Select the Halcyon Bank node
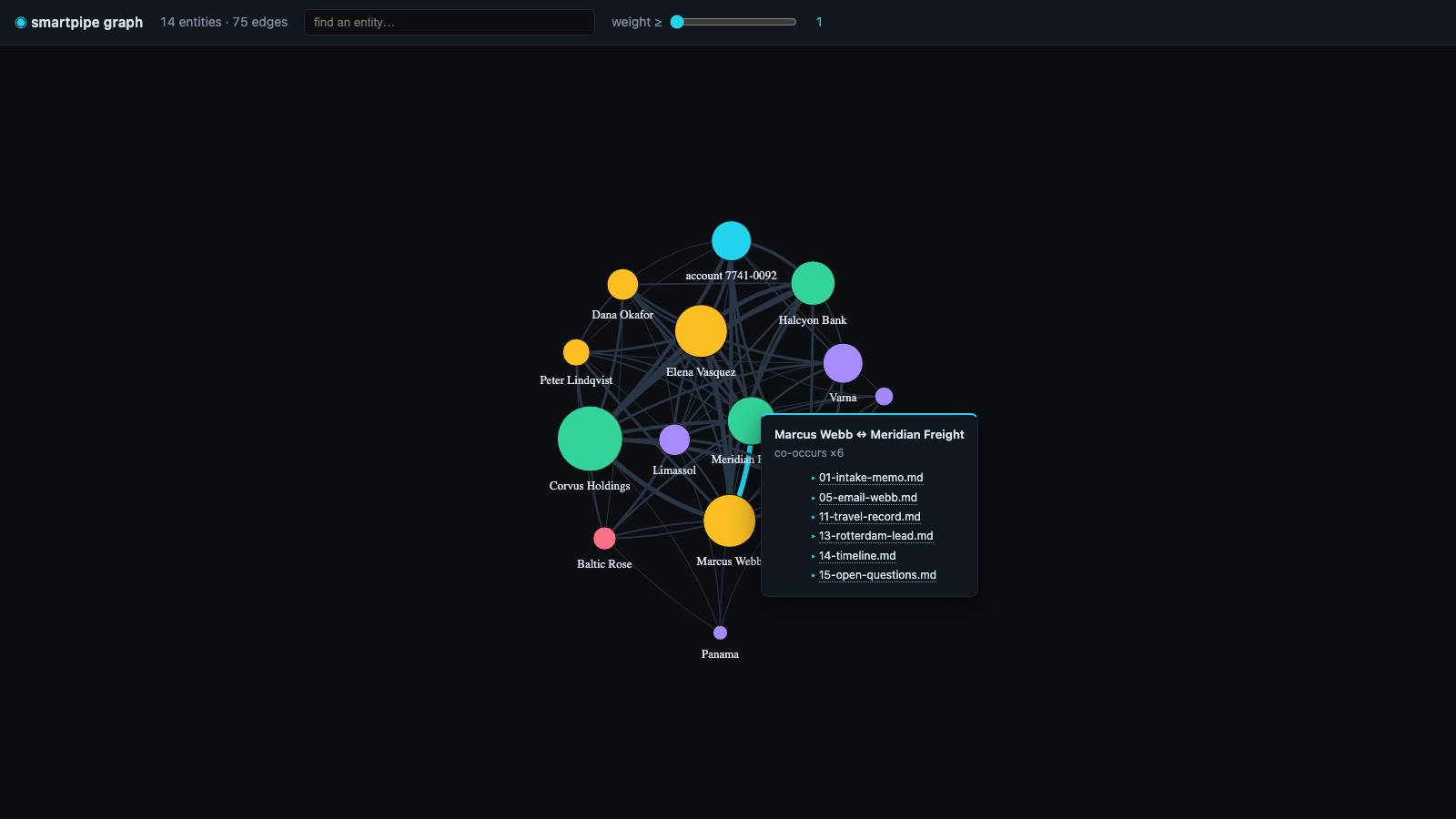The height and width of the screenshot is (819, 1456). coord(813,283)
